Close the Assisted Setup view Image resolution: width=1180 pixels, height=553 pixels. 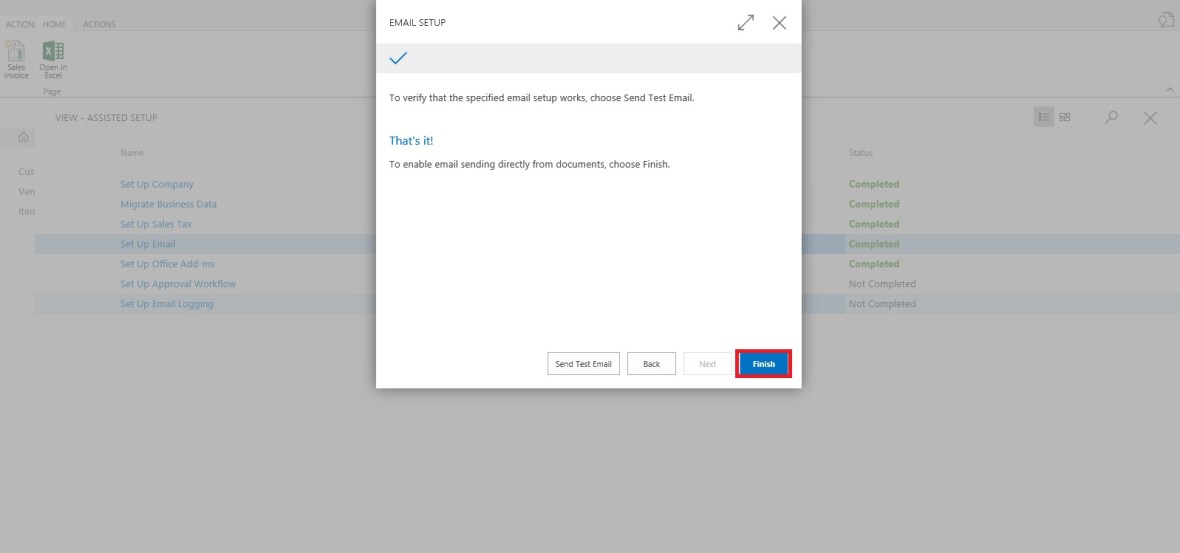click(x=1151, y=118)
